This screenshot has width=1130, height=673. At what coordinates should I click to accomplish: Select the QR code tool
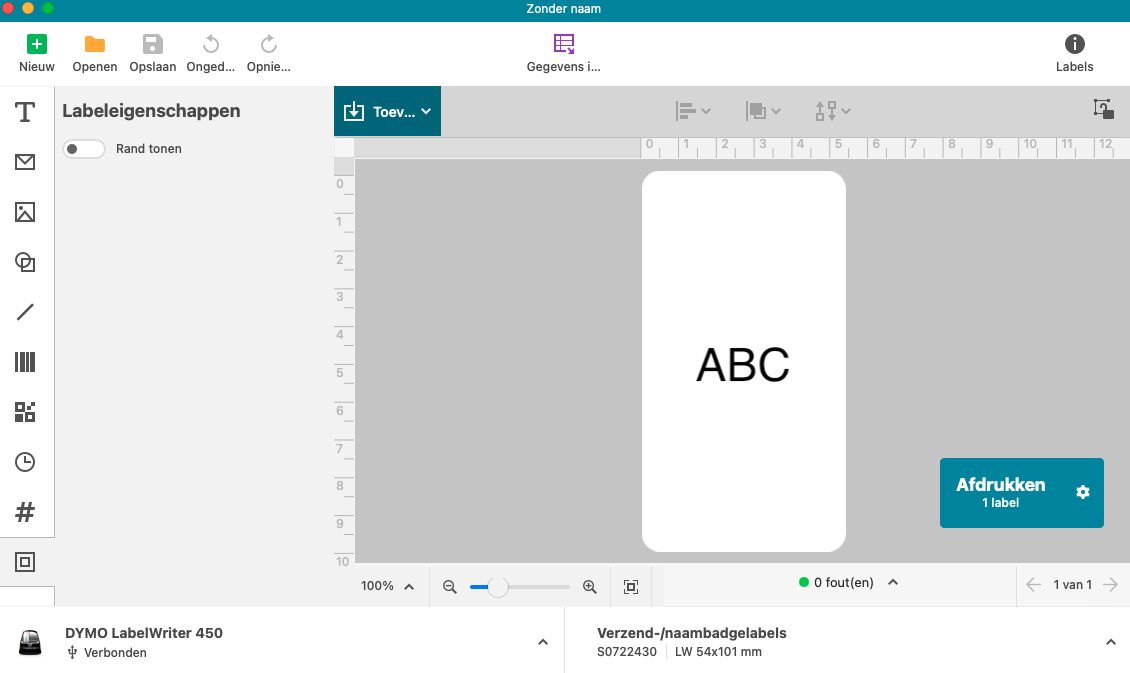coord(25,412)
